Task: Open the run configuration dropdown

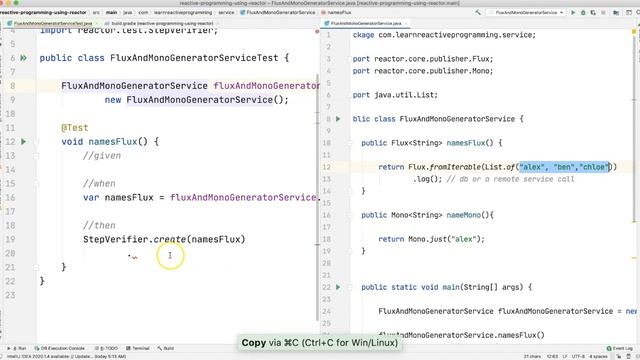Action: tap(527, 13)
